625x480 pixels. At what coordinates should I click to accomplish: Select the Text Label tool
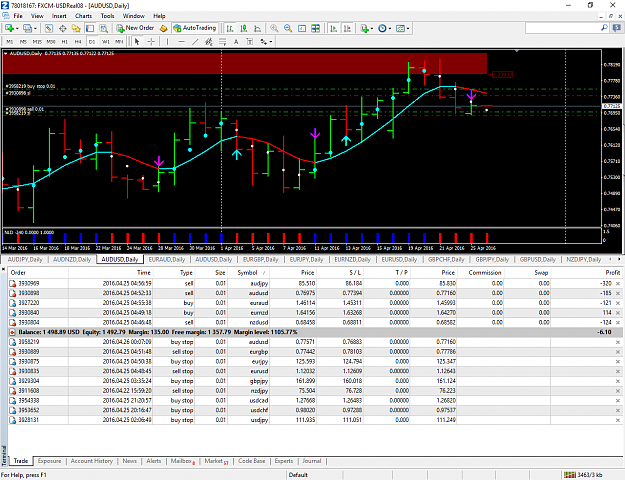(250, 41)
